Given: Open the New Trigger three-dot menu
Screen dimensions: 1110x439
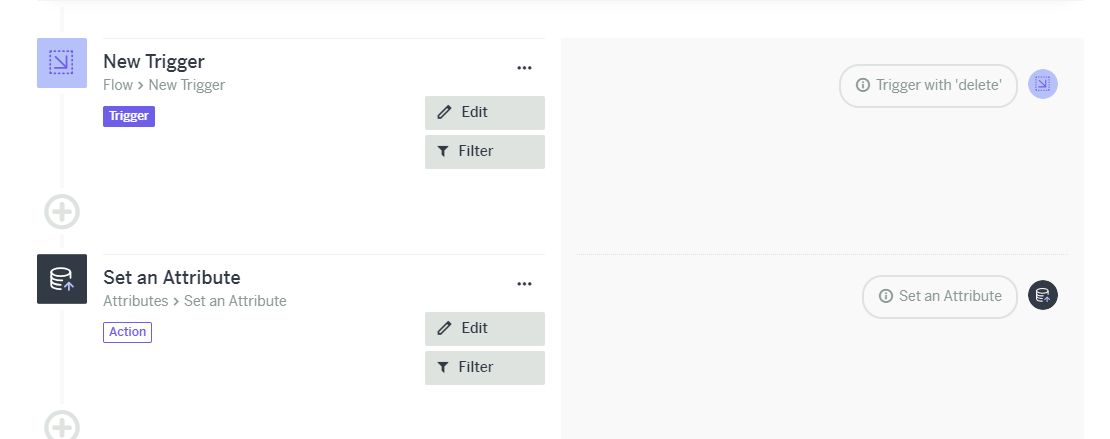Looking at the screenshot, I should click(x=524, y=68).
